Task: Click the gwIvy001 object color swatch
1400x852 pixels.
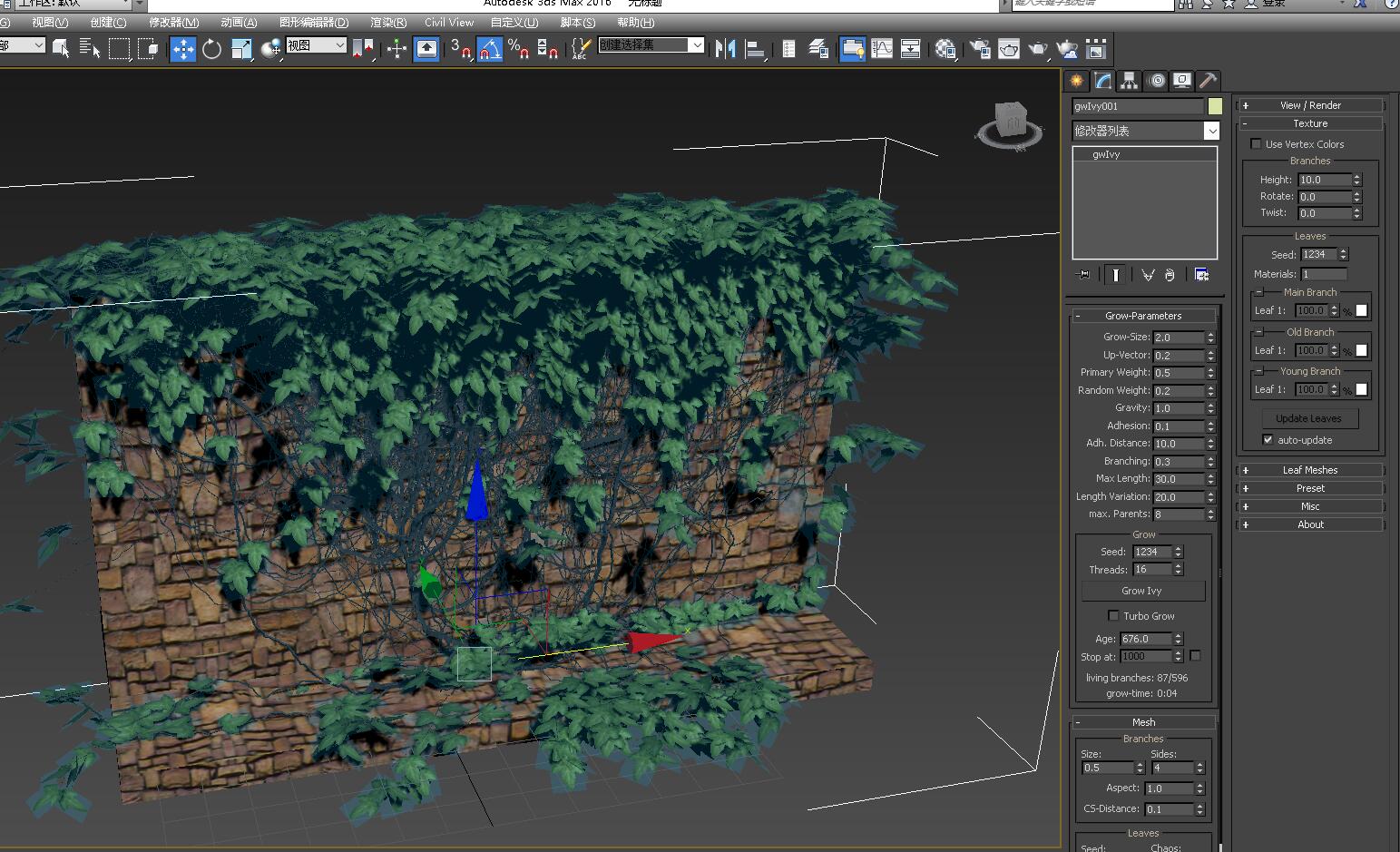Action: 1215,106
